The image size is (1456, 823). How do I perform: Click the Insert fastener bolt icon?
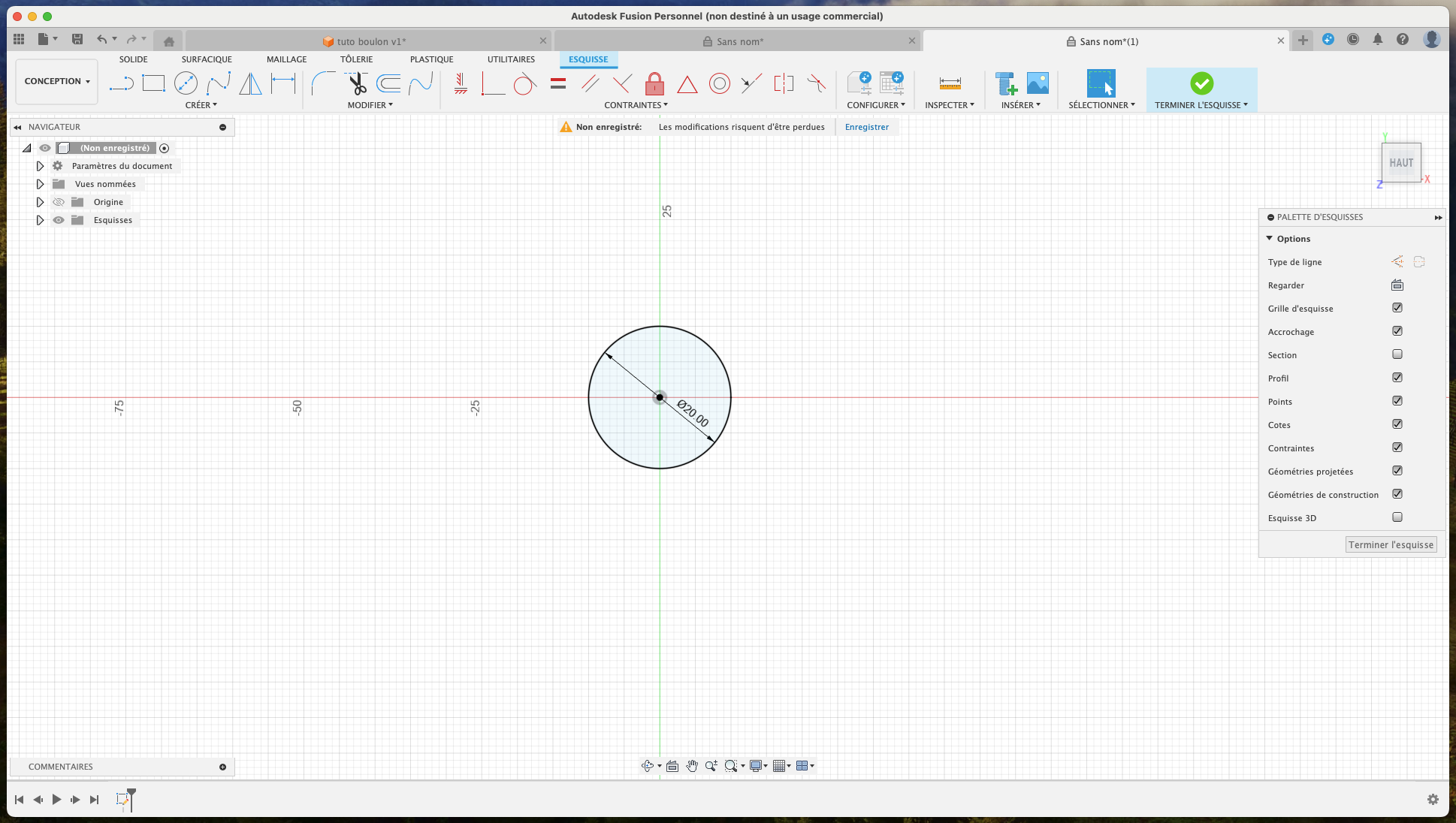point(1005,83)
